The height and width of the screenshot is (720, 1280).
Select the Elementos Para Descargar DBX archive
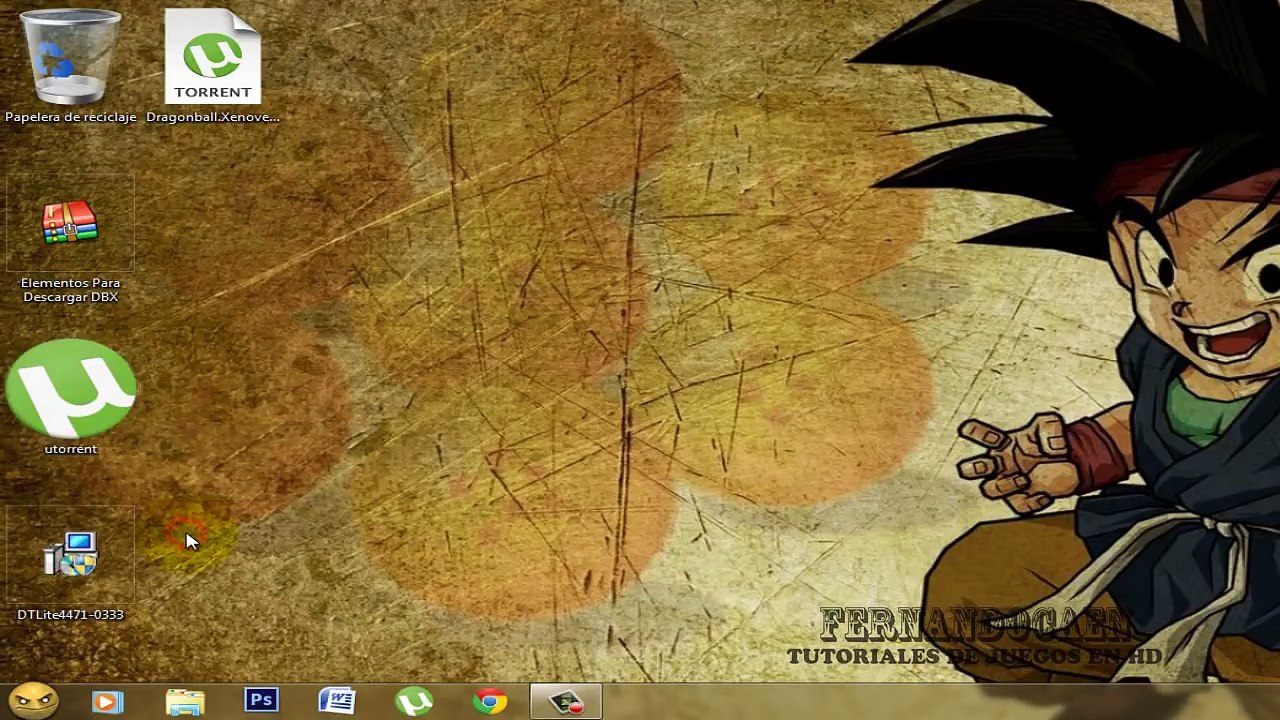coord(70,223)
